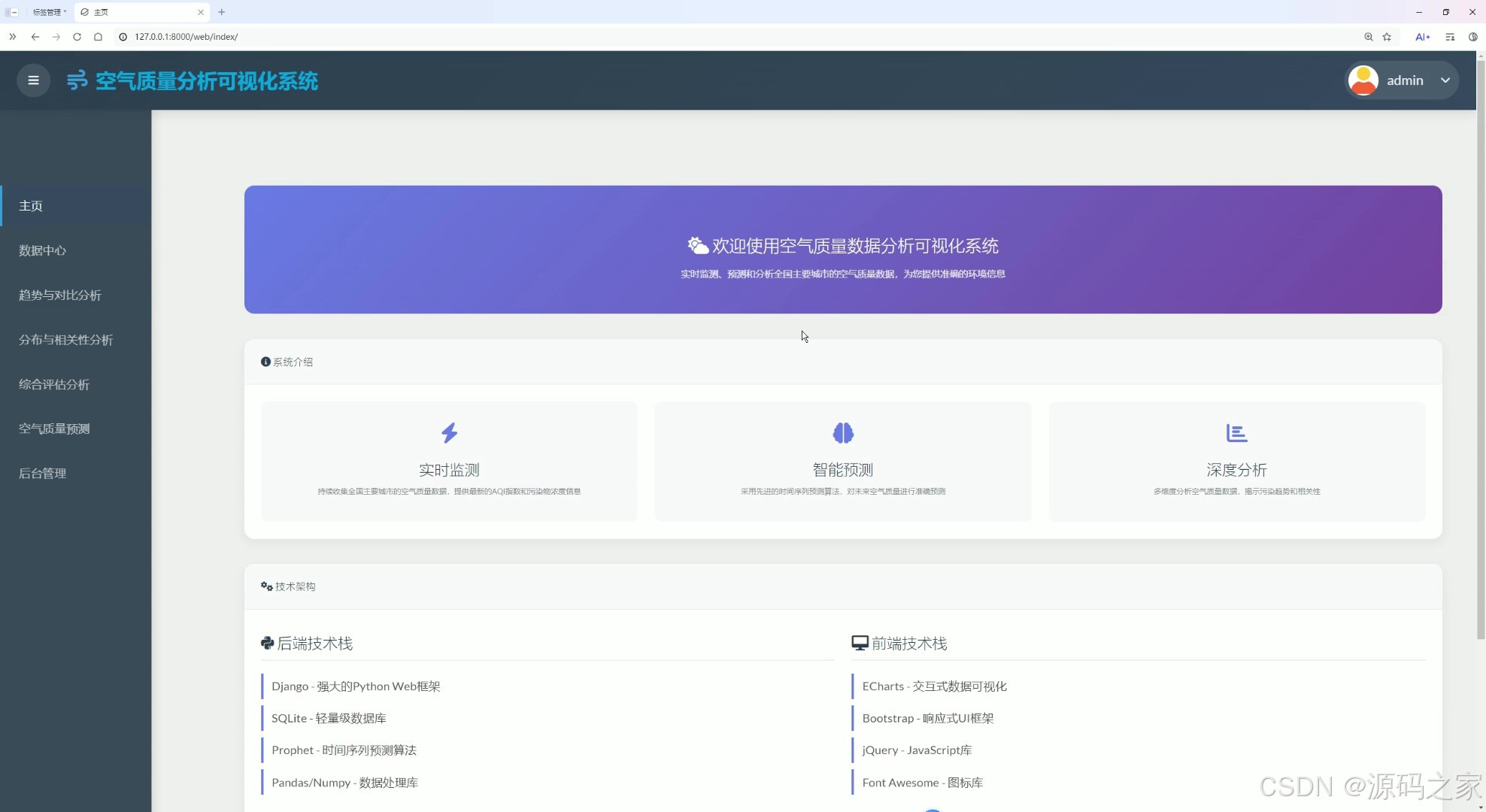Screen dimensions: 1486x812
Task: Expand the 标签管理 tab manager dropdown
Action: point(49,12)
